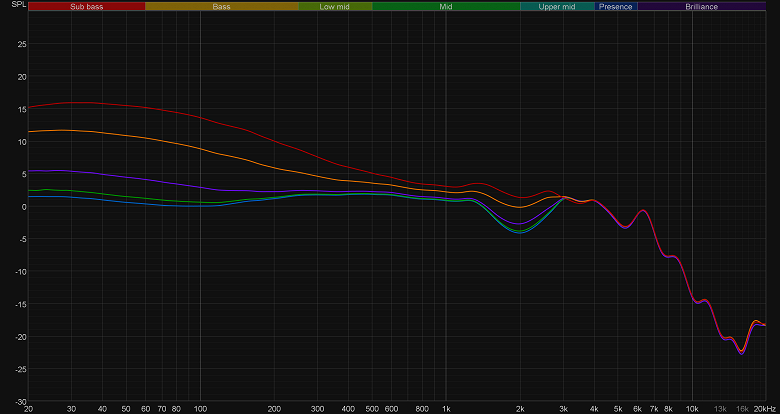Screen dimensions: 780x414
Task: Click the 300 Hz frequency label
Action: click(317, 409)
